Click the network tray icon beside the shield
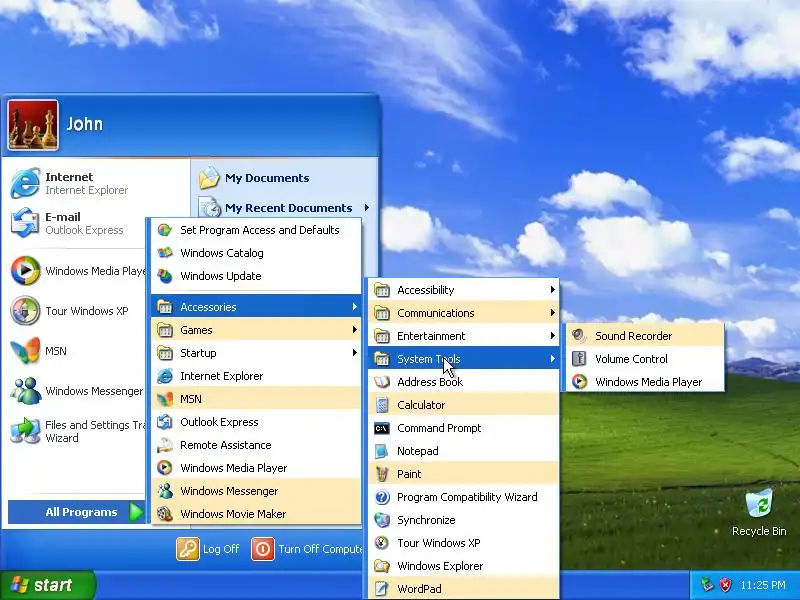 pyautogui.click(x=707, y=585)
